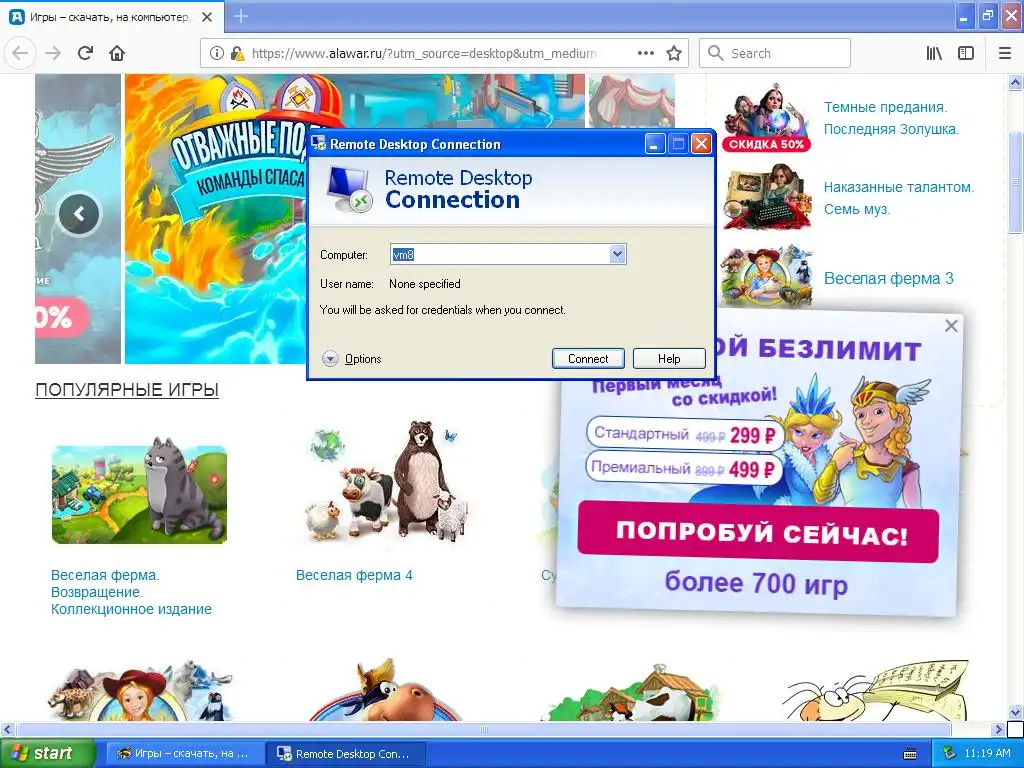Click the keyboard icon in system tray
Screen dimensions: 1024x768
pos(910,754)
